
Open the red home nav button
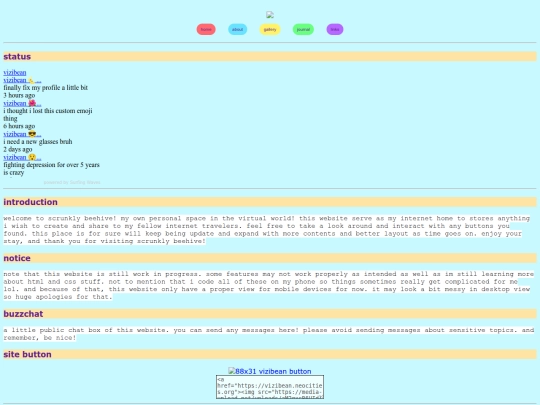pos(206,29)
